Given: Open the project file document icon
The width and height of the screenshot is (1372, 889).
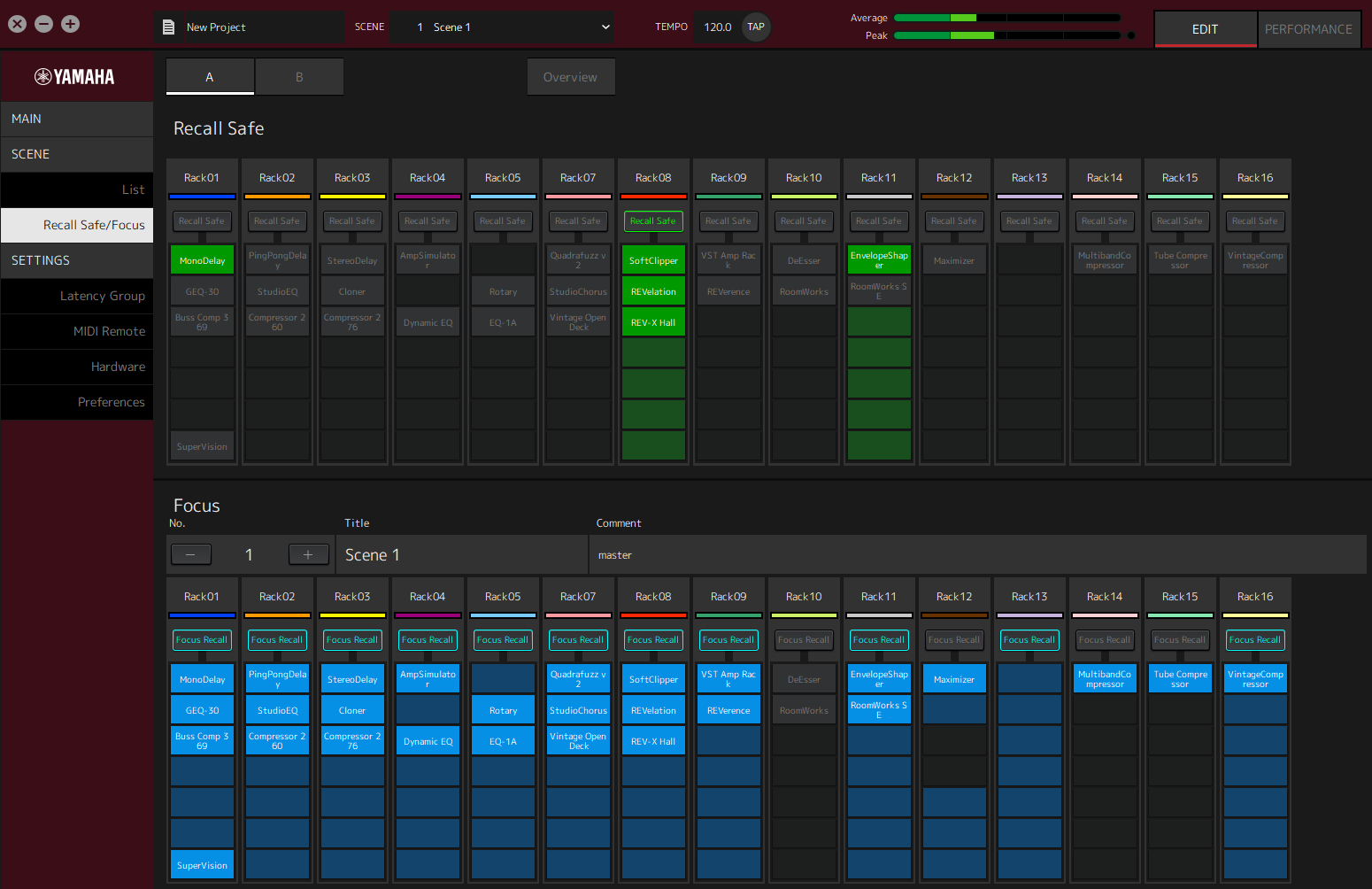Looking at the screenshot, I should pos(168,27).
